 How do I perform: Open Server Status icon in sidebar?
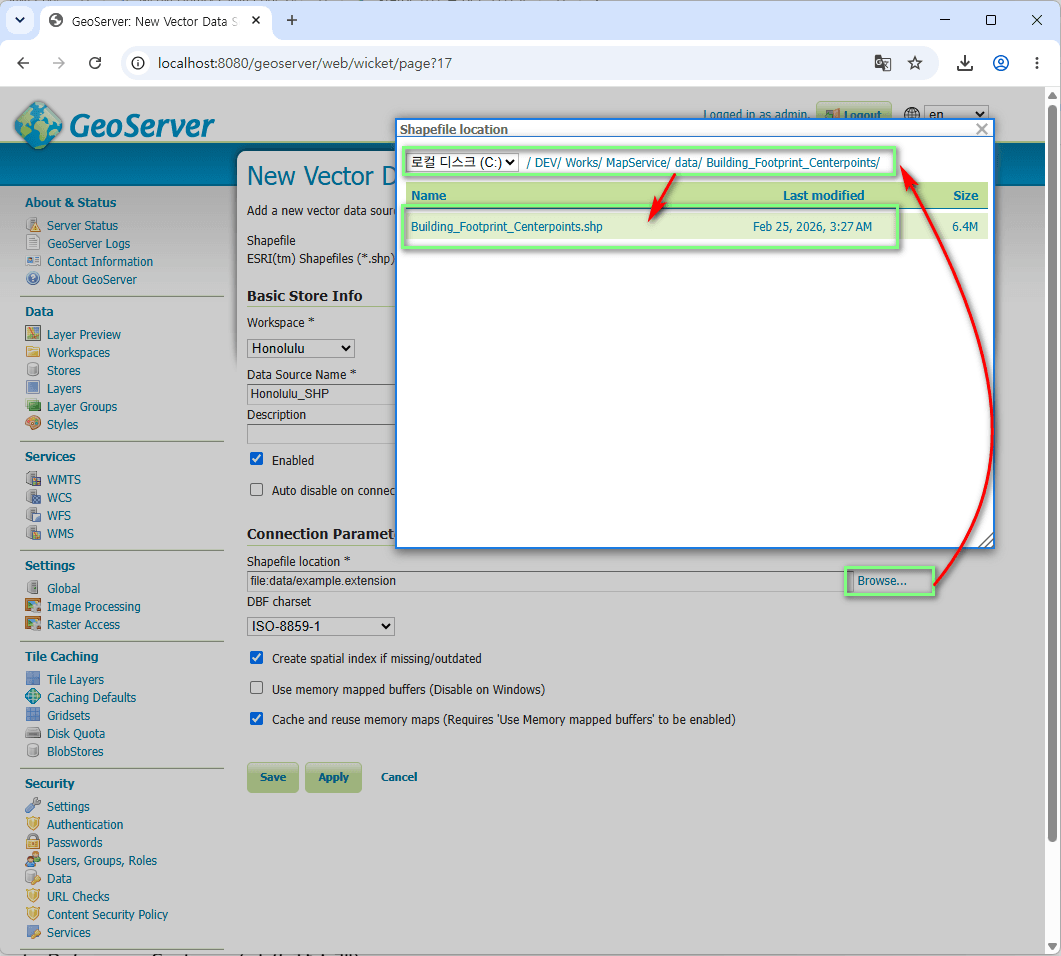[32, 225]
